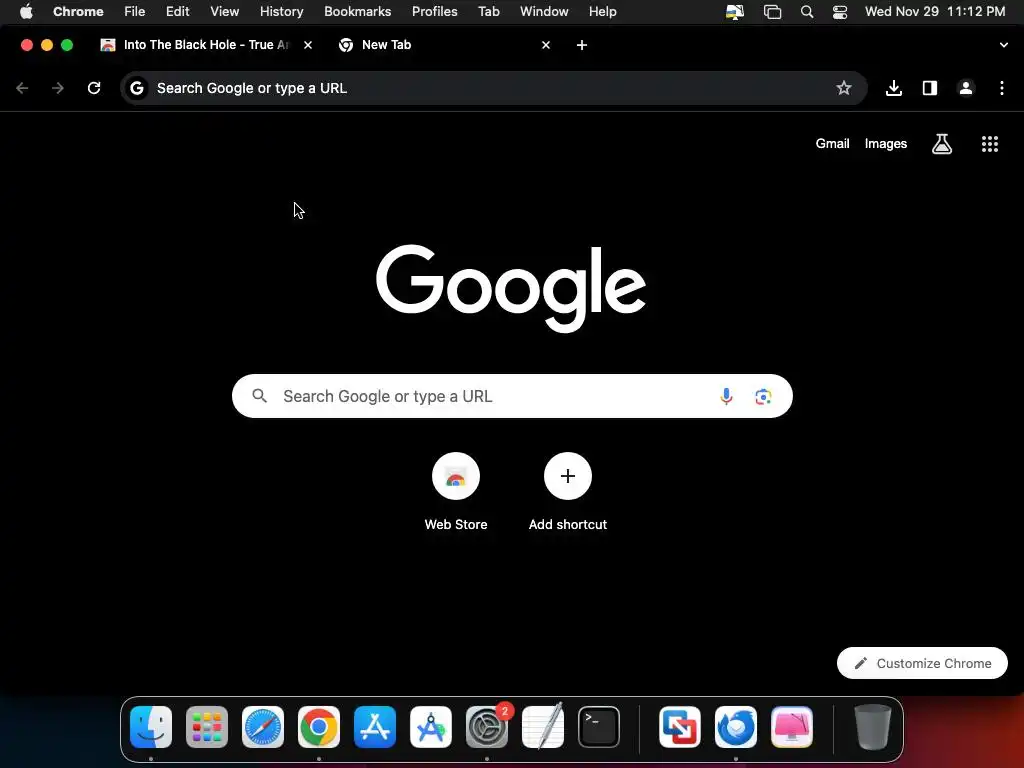Open the Window menu
The image size is (1024, 768).
[544, 12]
